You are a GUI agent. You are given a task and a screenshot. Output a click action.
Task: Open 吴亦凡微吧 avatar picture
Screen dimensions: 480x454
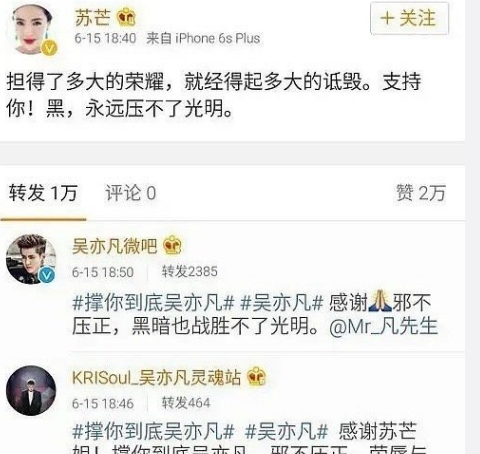pos(31,259)
